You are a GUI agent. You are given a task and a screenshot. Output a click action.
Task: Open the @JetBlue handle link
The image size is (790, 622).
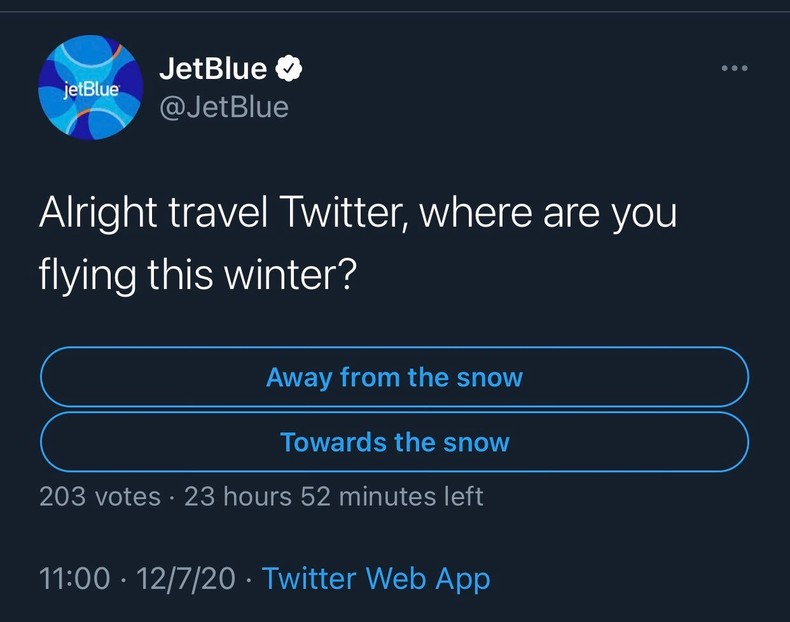[x=224, y=106]
